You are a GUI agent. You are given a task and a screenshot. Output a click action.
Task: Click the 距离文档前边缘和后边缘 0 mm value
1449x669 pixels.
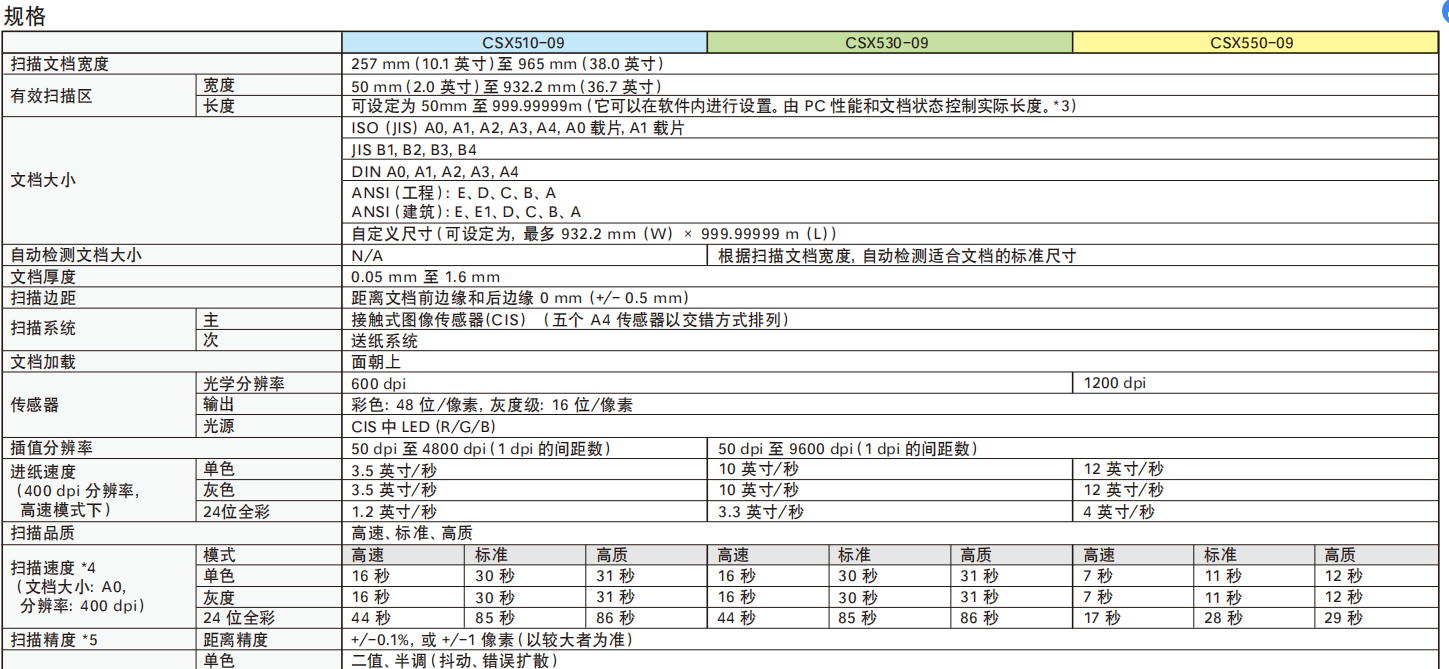tap(520, 297)
